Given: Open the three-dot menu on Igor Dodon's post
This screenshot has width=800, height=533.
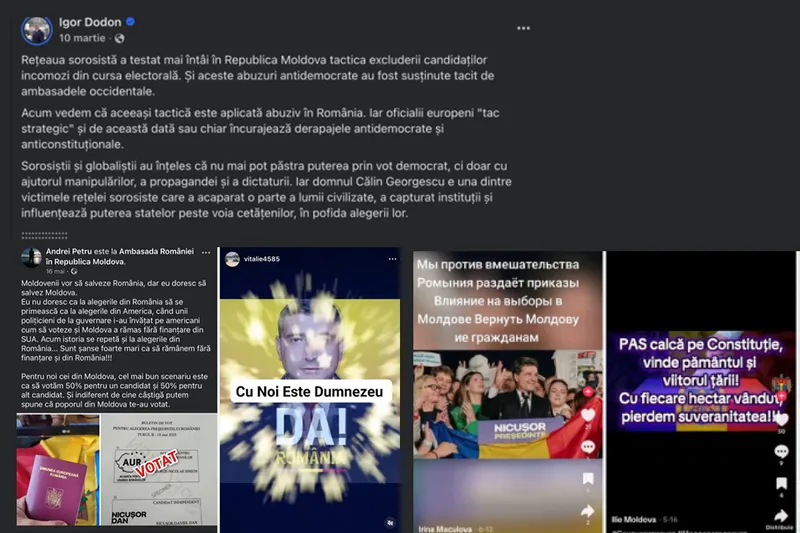Looking at the screenshot, I should click(523, 28).
